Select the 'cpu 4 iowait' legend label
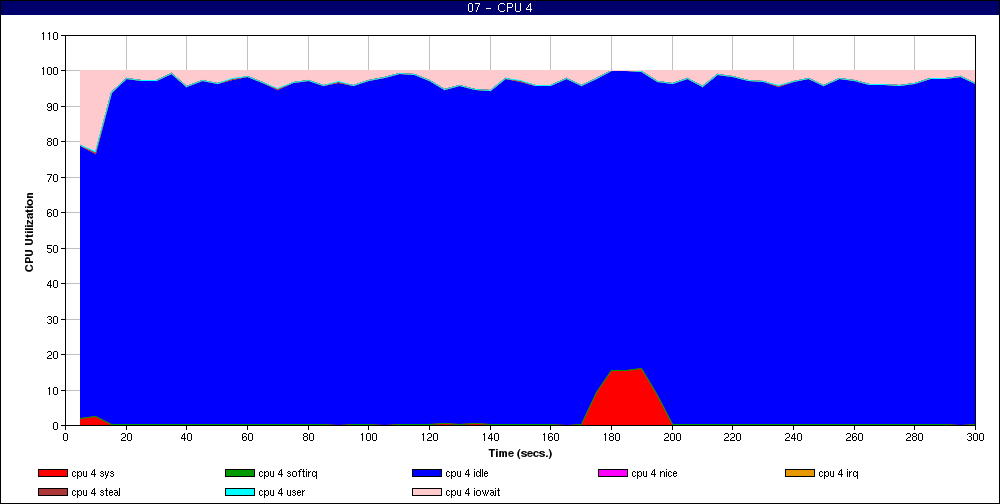Screen dimensions: 1000x504 click(473, 493)
